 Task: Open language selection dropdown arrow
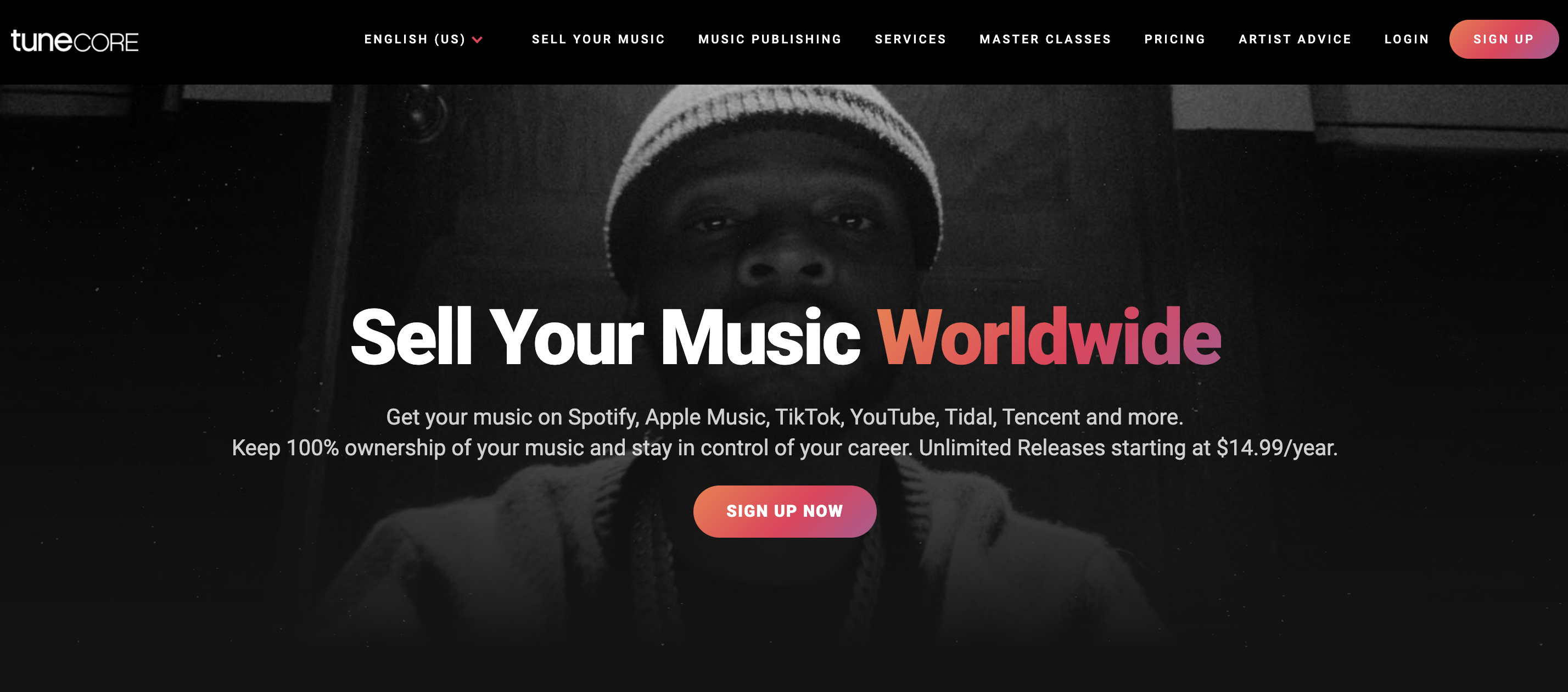(480, 40)
